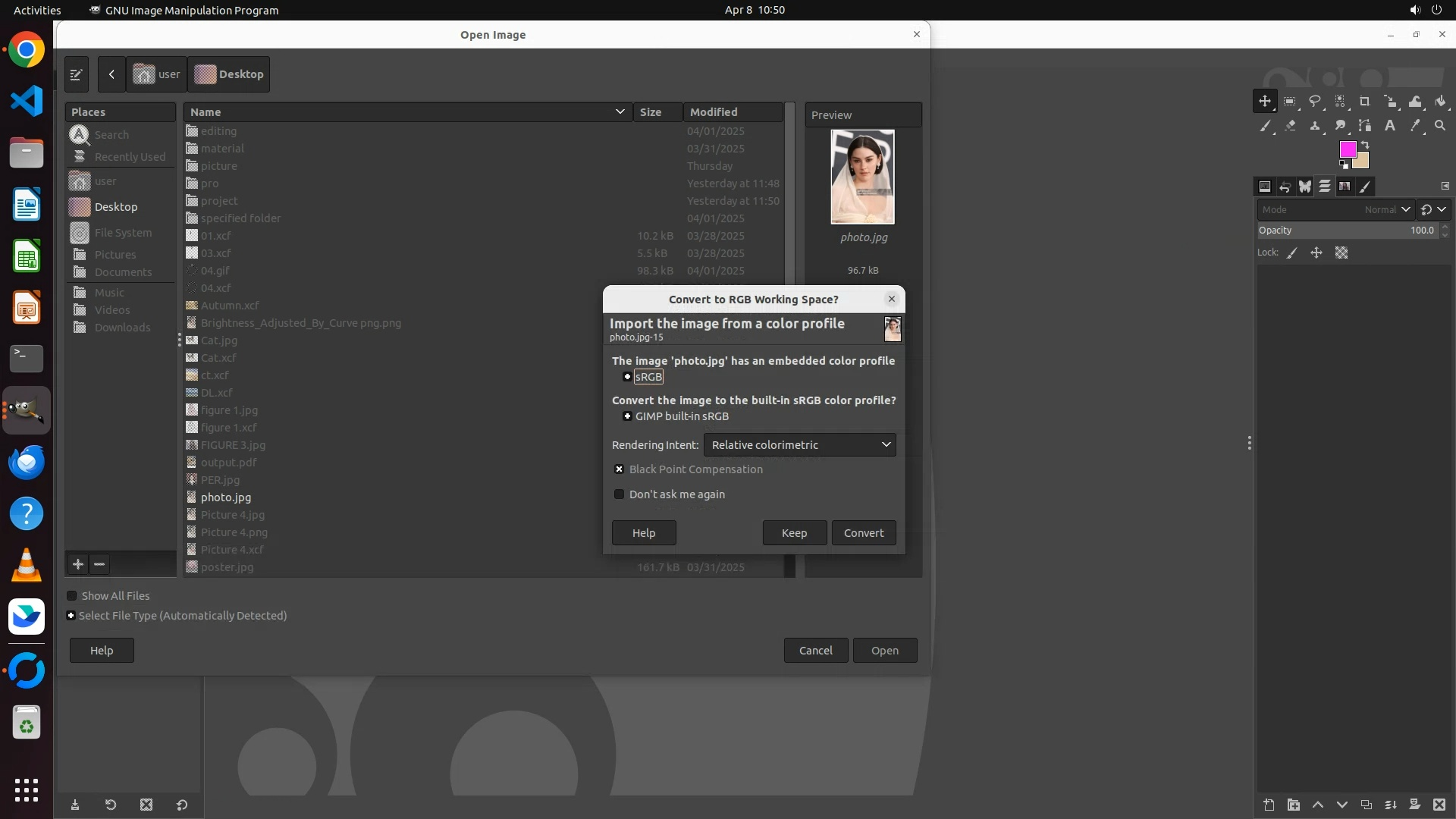This screenshot has width=1456, height=819.
Task: Check Don't ask me again
Action: (x=619, y=494)
